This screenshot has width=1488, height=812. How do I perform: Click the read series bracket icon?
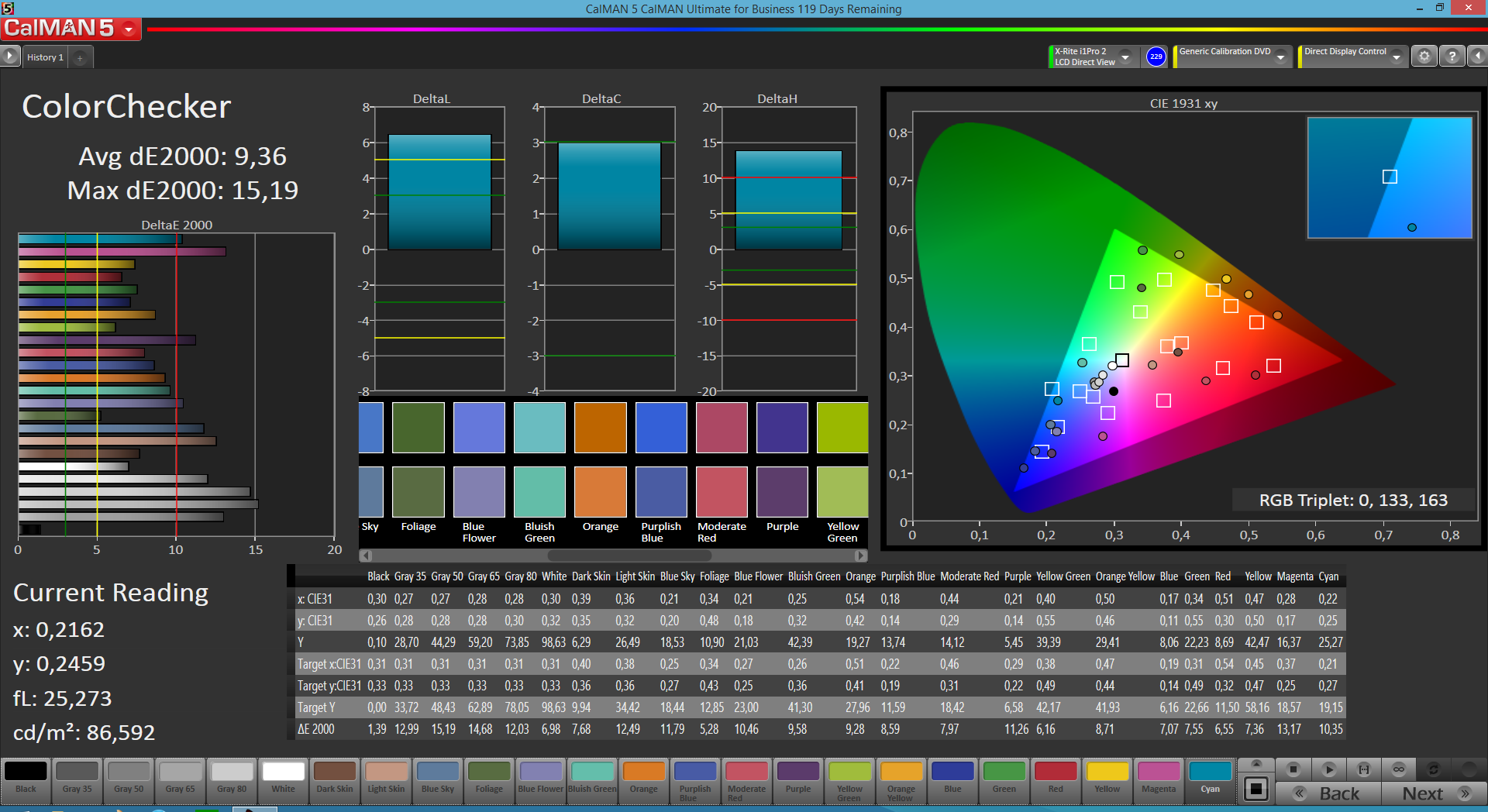(x=1364, y=769)
